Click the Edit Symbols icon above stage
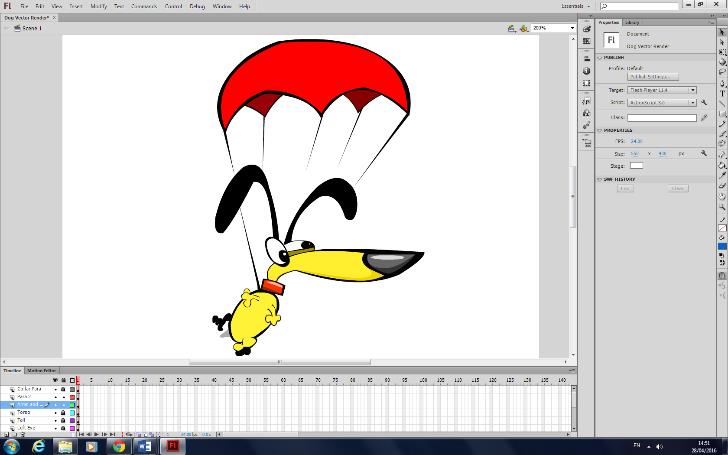Screen dimensions: 728x455 tap(524, 28)
